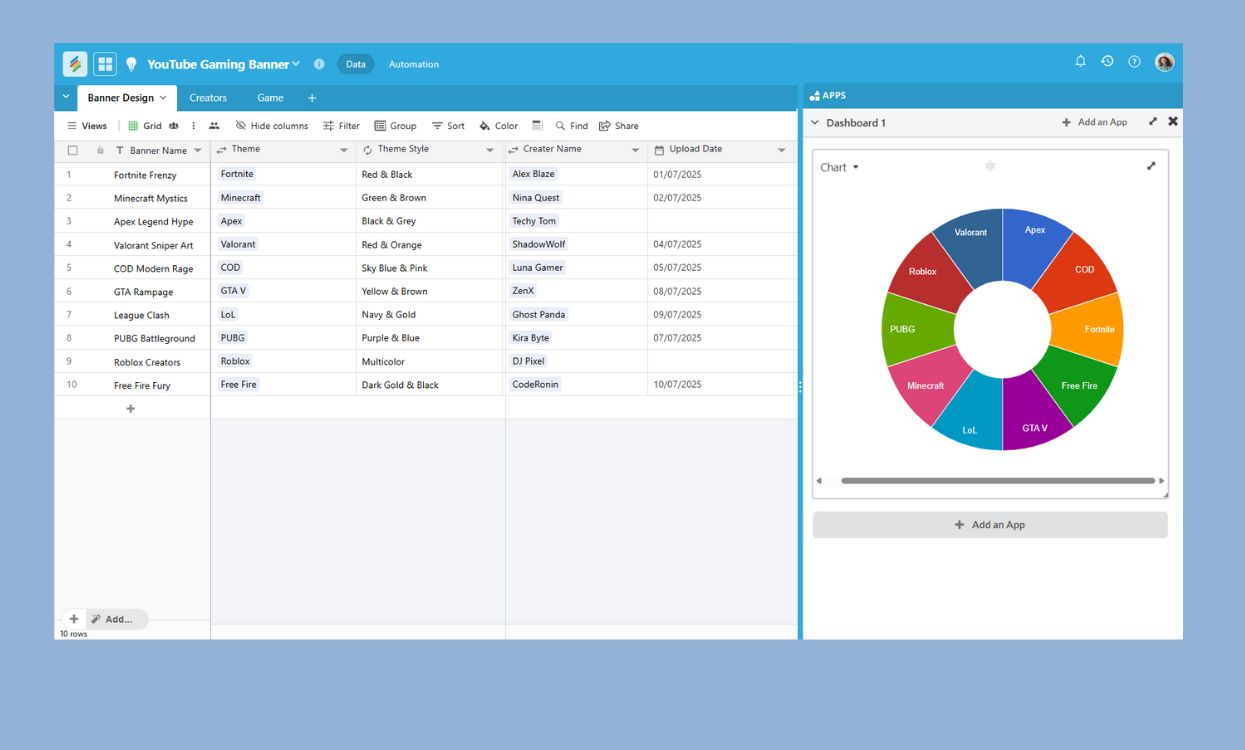This screenshot has height=750, width=1245.
Task: Switch to Automation mode
Action: pyautogui.click(x=414, y=64)
